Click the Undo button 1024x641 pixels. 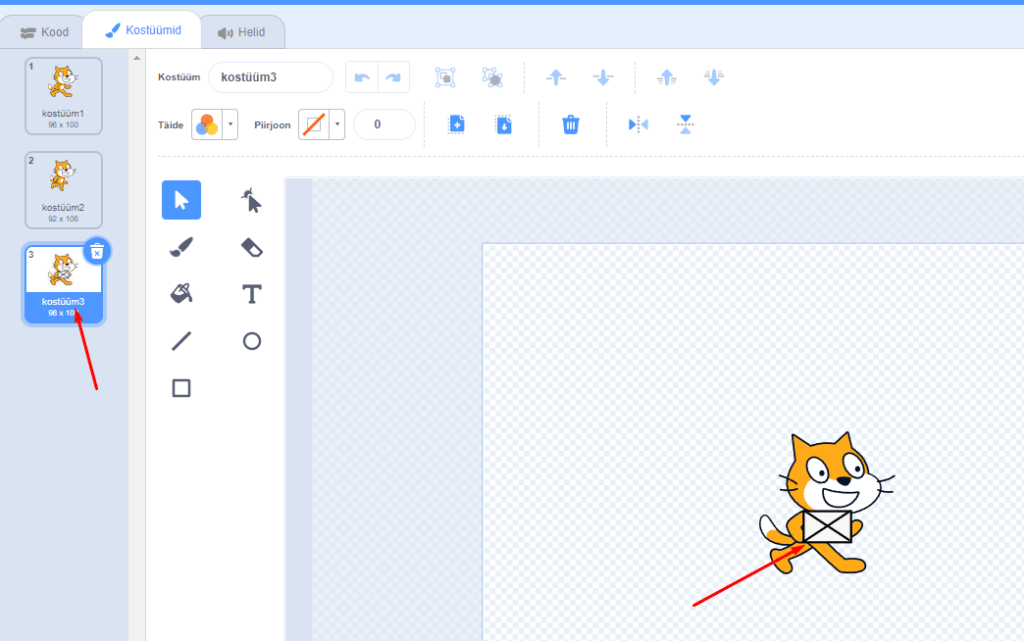[x=362, y=78]
